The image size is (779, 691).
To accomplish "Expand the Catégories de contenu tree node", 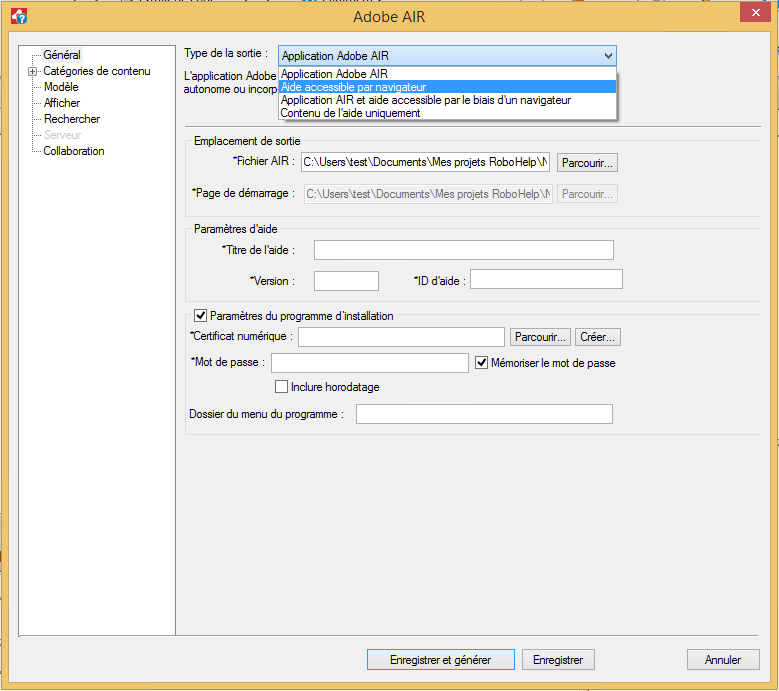I will coord(33,71).
